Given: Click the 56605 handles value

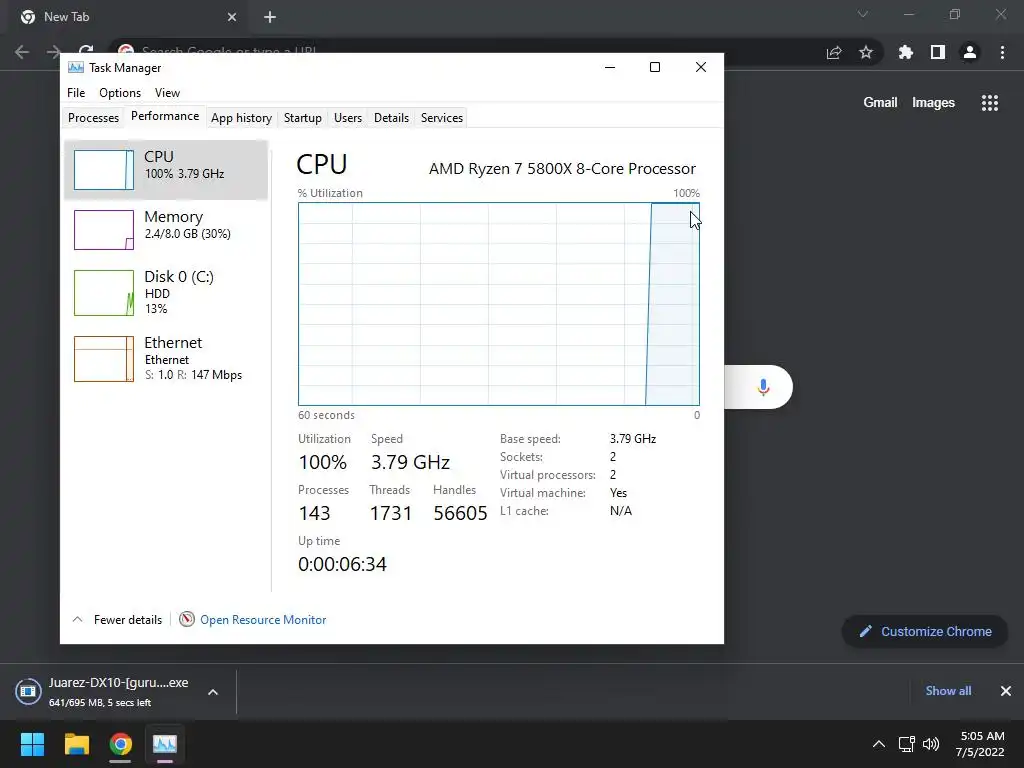Looking at the screenshot, I should point(460,513).
